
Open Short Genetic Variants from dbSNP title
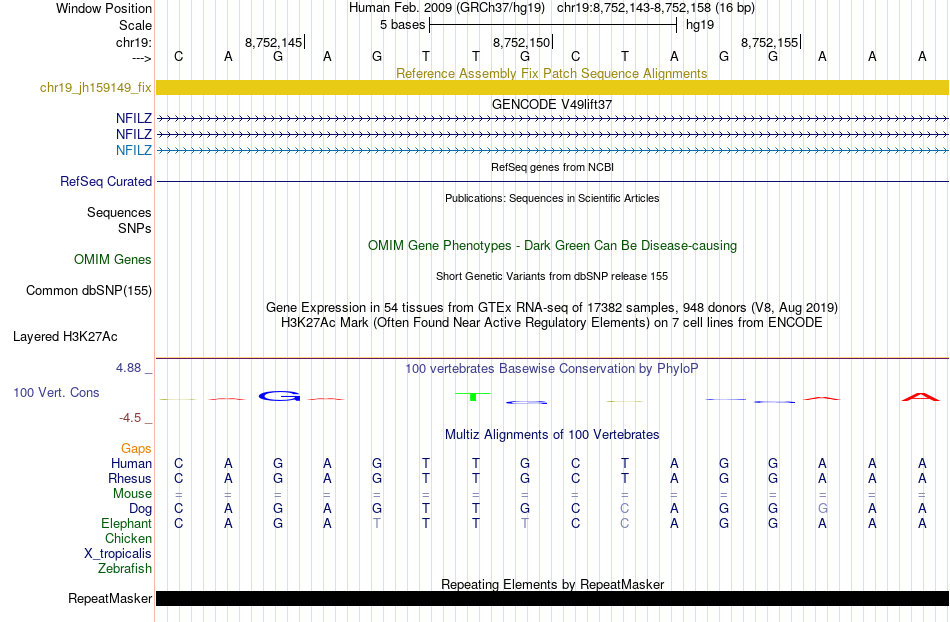tap(552, 276)
